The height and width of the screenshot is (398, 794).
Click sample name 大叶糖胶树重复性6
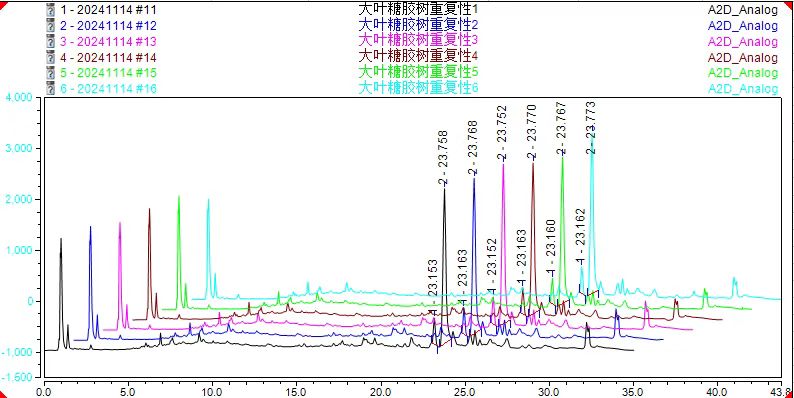[418, 87]
